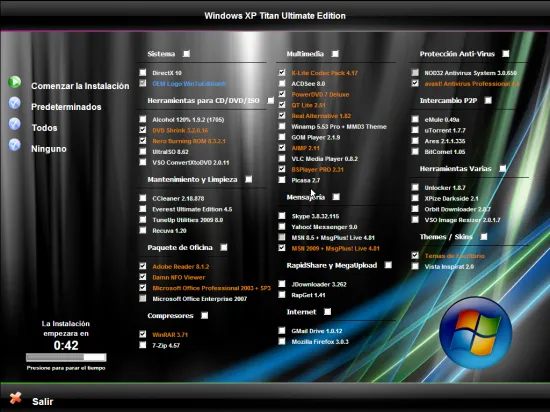
Task: Toggle the Compresores category checkbox
Action: [204, 316]
